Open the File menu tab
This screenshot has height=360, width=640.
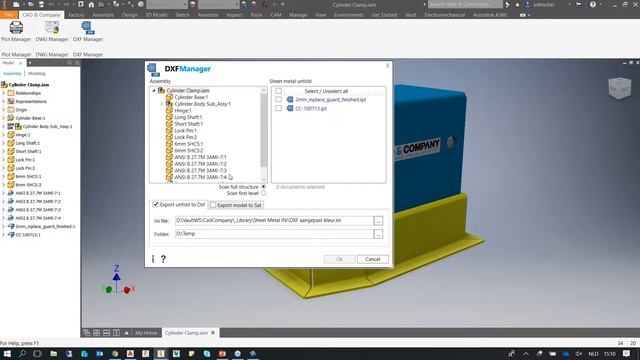pos(9,15)
